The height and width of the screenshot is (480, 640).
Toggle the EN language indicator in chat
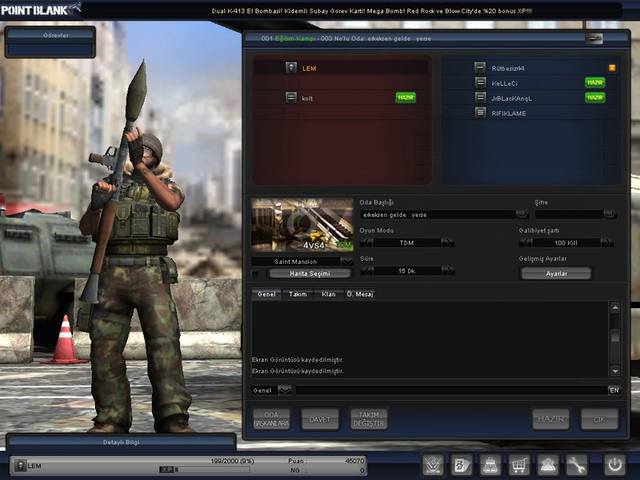click(x=613, y=390)
